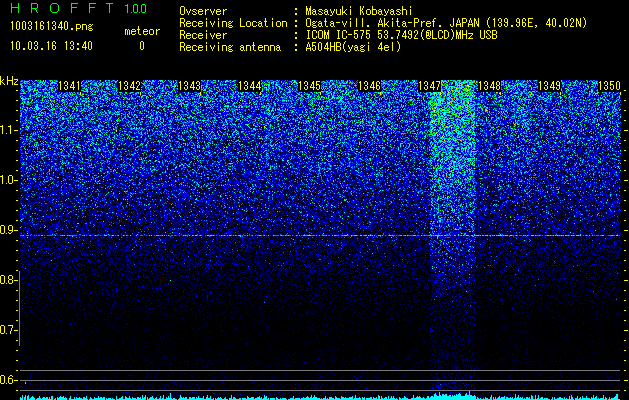Click the 1343 time marker label

coord(189,86)
